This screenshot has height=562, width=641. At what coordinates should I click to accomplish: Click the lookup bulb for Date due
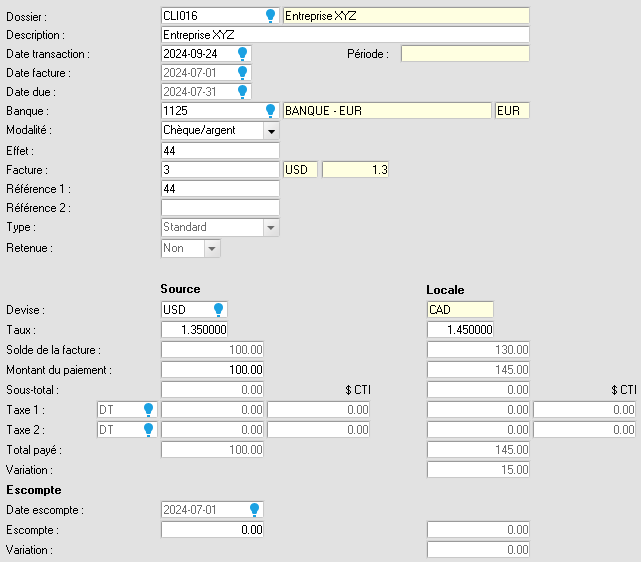click(242, 92)
